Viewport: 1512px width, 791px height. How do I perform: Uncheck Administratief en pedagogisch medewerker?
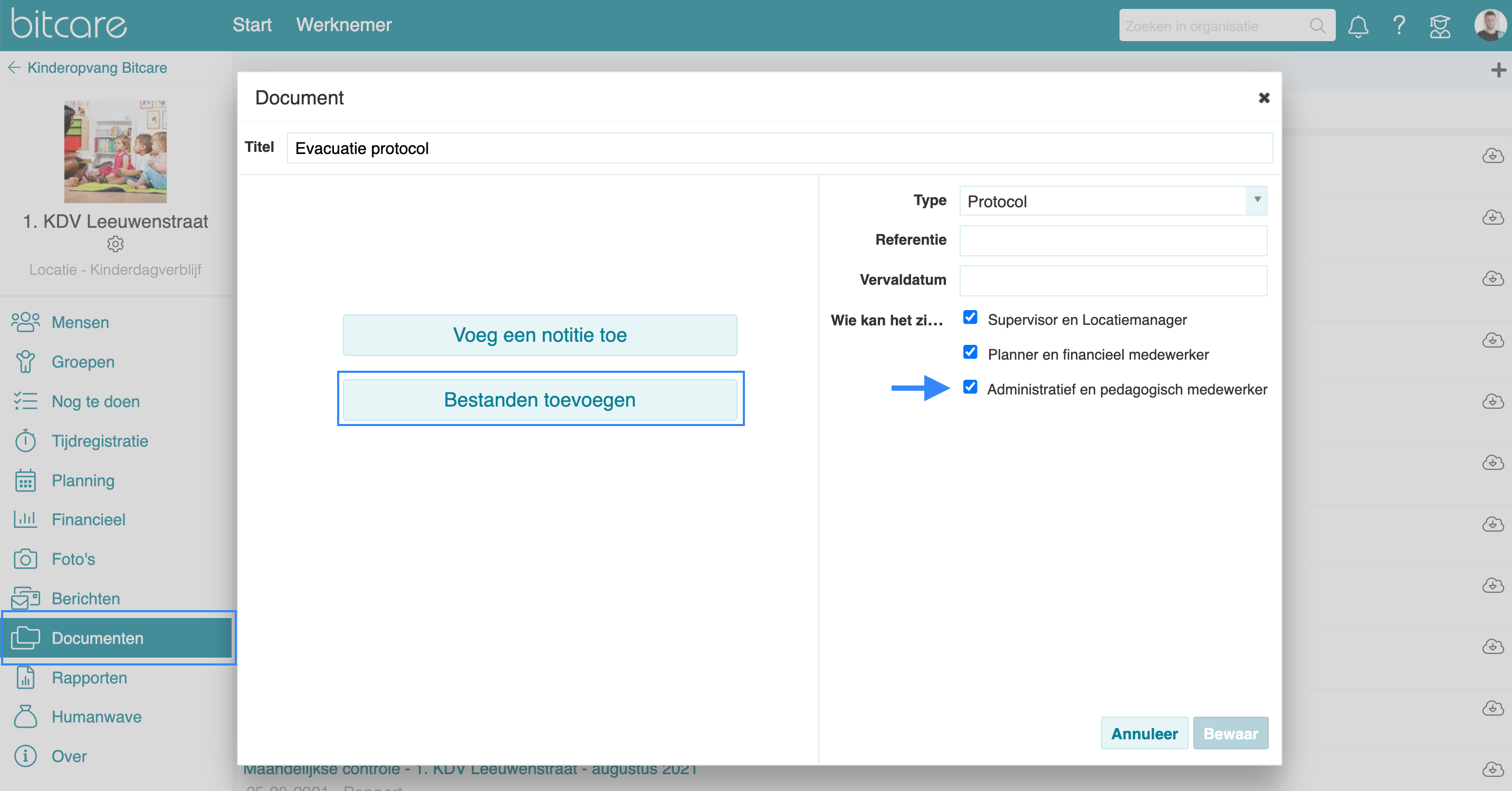[970, 387]
